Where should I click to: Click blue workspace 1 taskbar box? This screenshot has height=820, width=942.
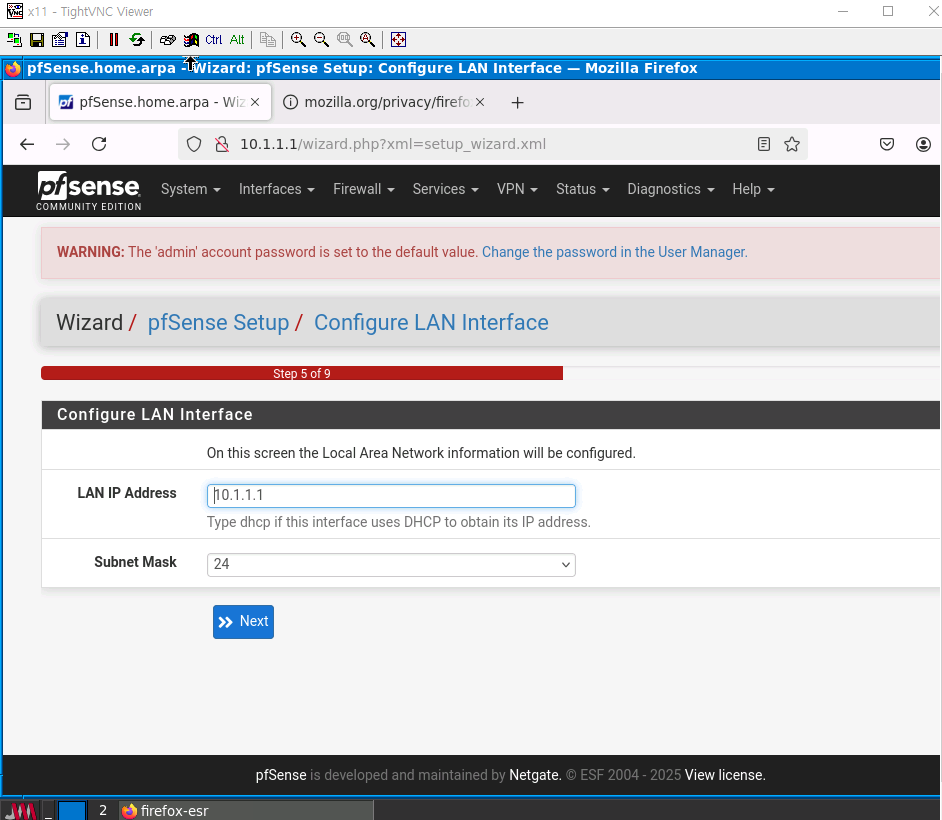[x=71, y=810]
